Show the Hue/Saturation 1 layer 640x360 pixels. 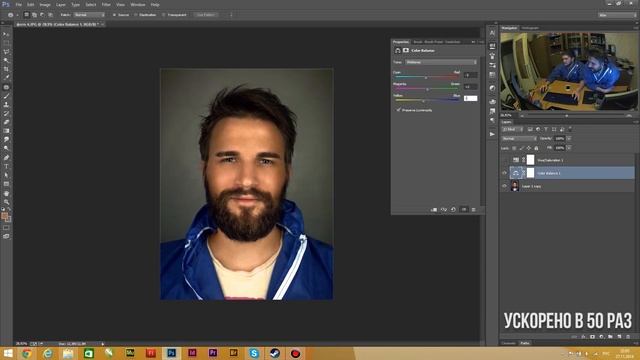[504, 160]
